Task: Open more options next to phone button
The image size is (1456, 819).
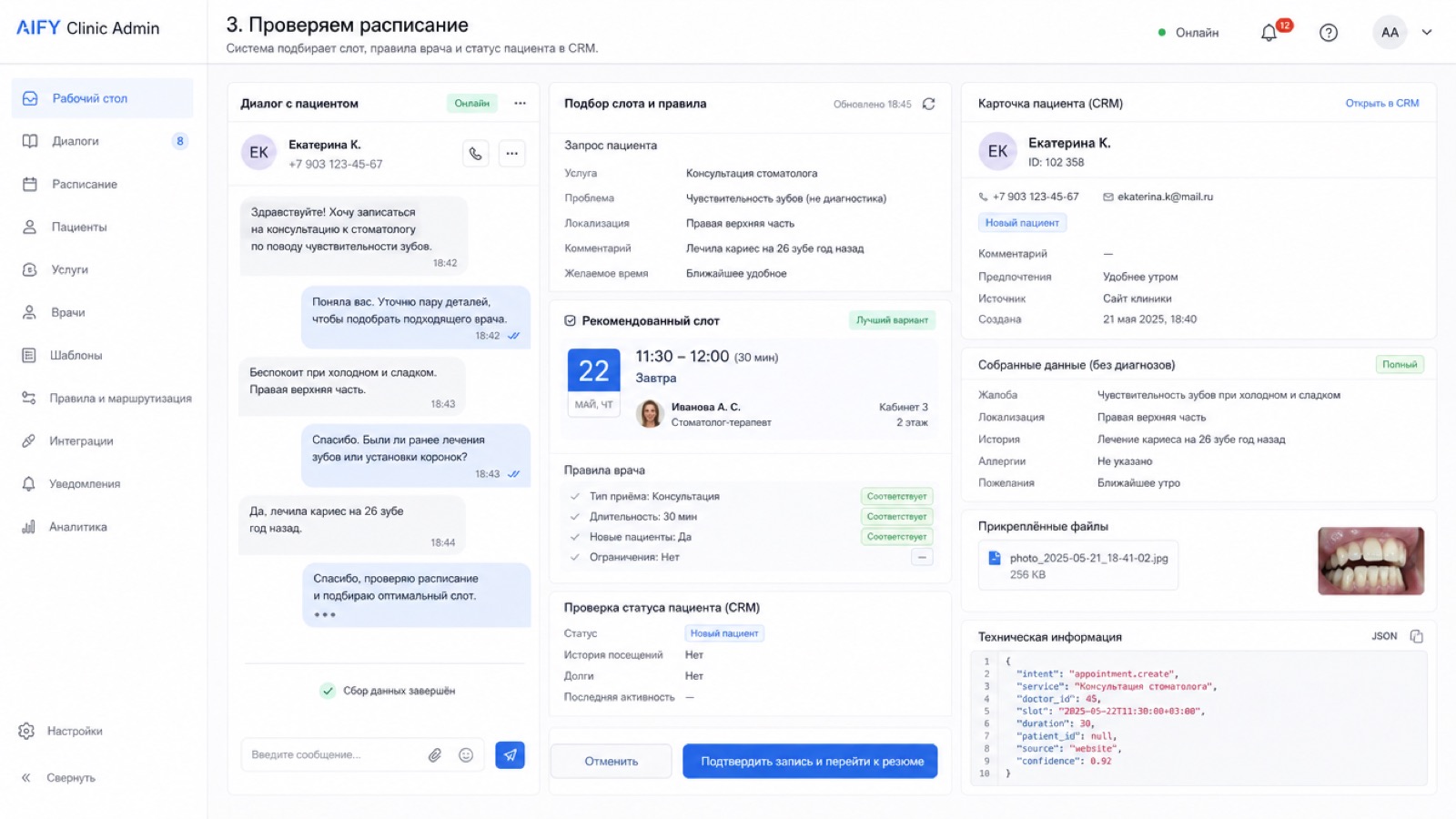Action: tap(512, 154)
